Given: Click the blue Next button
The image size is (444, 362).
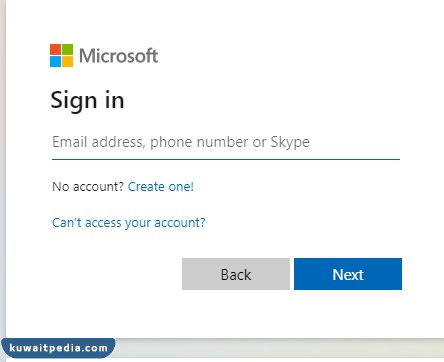Looking at the screenshot, I should [x=348, y=274].
